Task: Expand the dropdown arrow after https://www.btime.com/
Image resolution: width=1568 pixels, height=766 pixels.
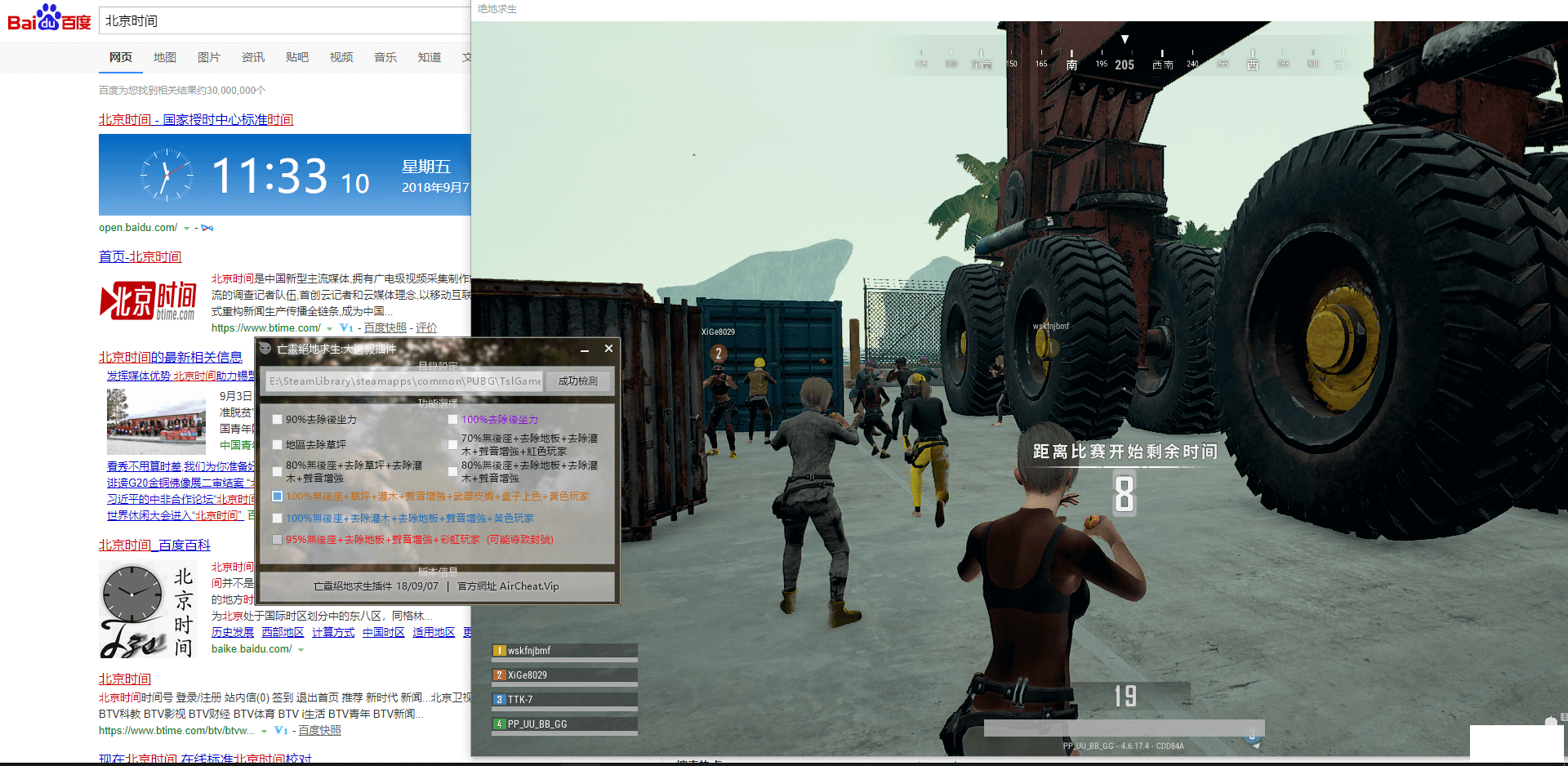Action: tap(329, 328)
